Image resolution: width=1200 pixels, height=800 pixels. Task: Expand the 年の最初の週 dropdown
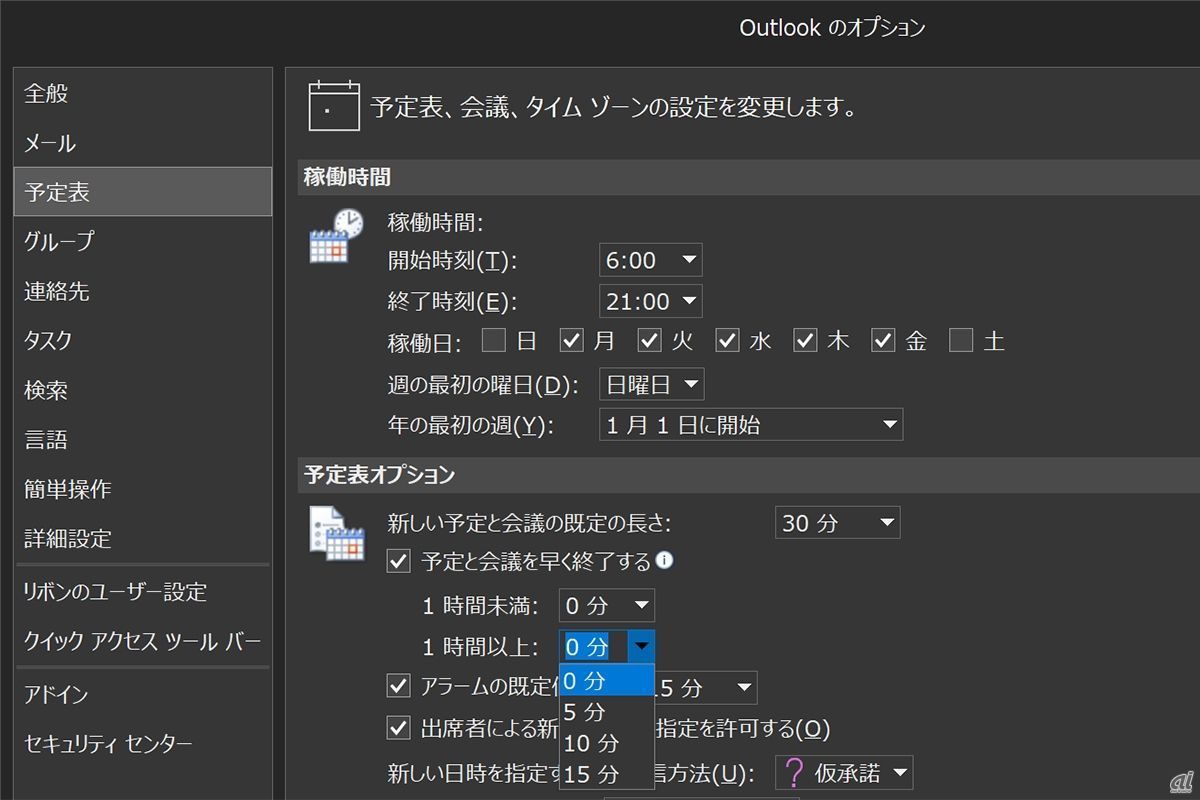(x=750, y=425)
